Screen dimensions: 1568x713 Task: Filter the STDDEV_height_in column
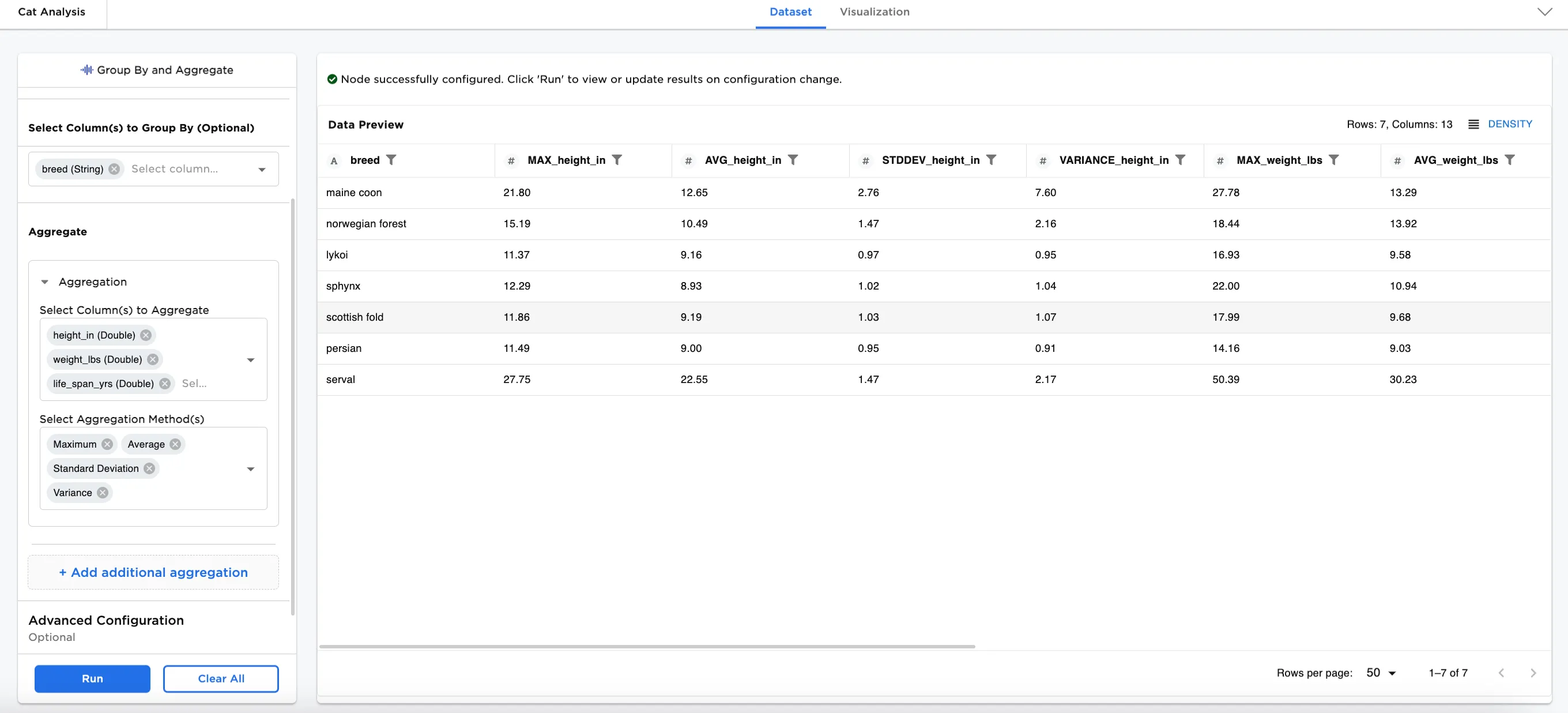[x=992, y=160]
